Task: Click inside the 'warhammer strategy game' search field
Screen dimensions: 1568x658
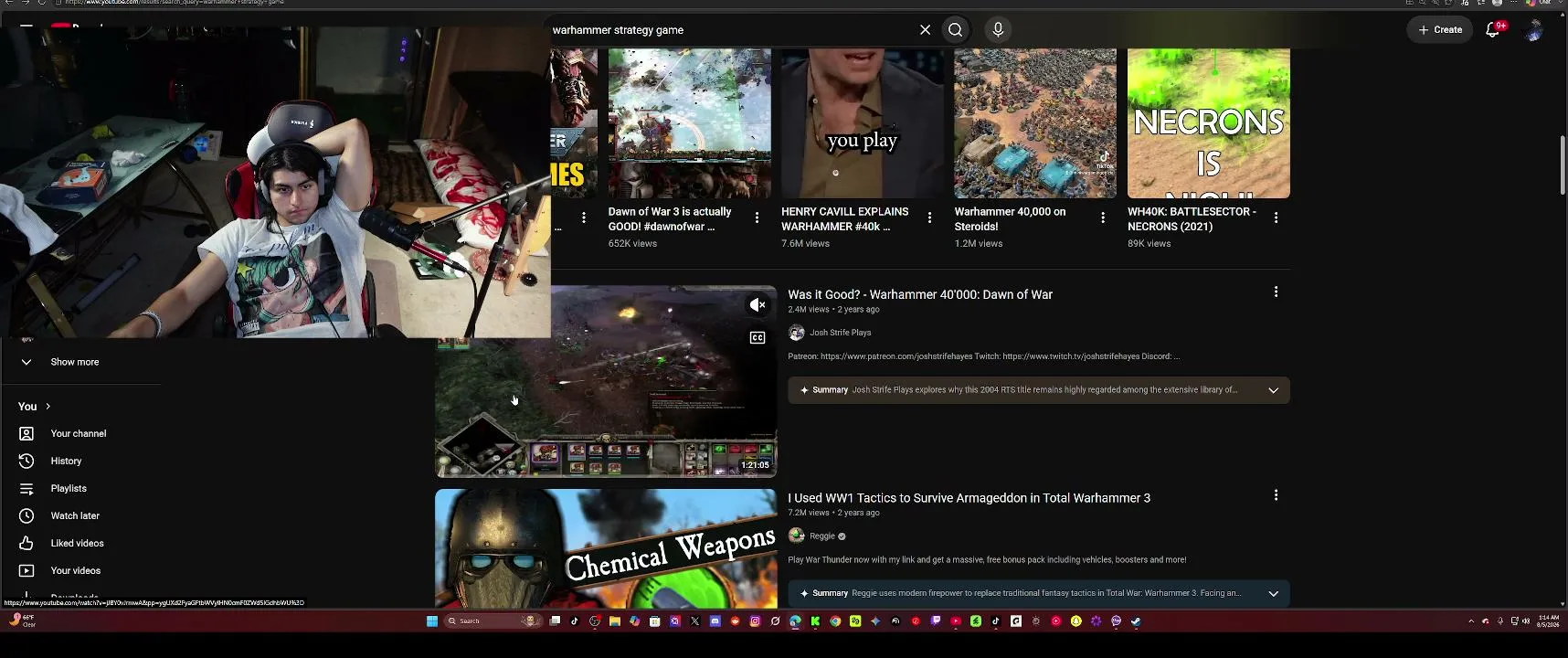Action: 731,30
